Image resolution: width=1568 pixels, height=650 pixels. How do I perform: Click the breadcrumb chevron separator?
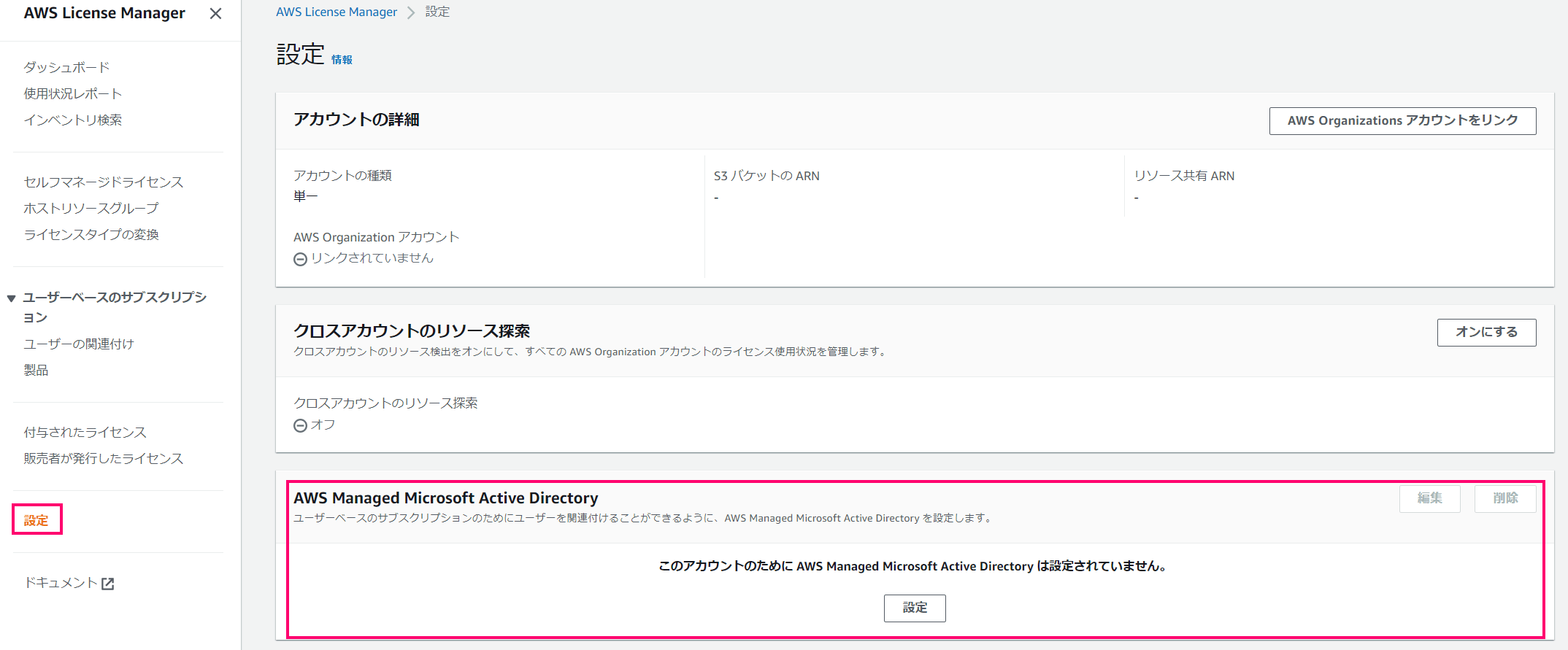tap(411, 12)
